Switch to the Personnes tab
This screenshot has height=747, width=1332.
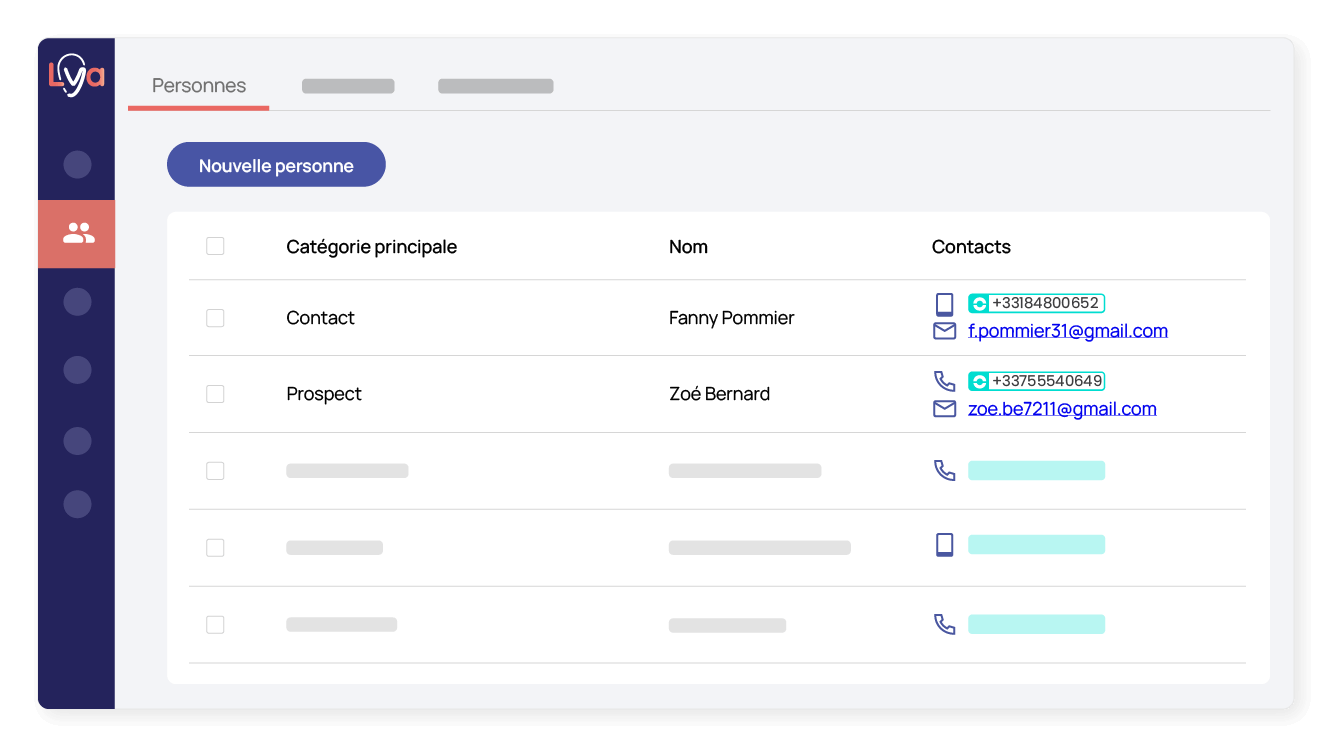199,86
